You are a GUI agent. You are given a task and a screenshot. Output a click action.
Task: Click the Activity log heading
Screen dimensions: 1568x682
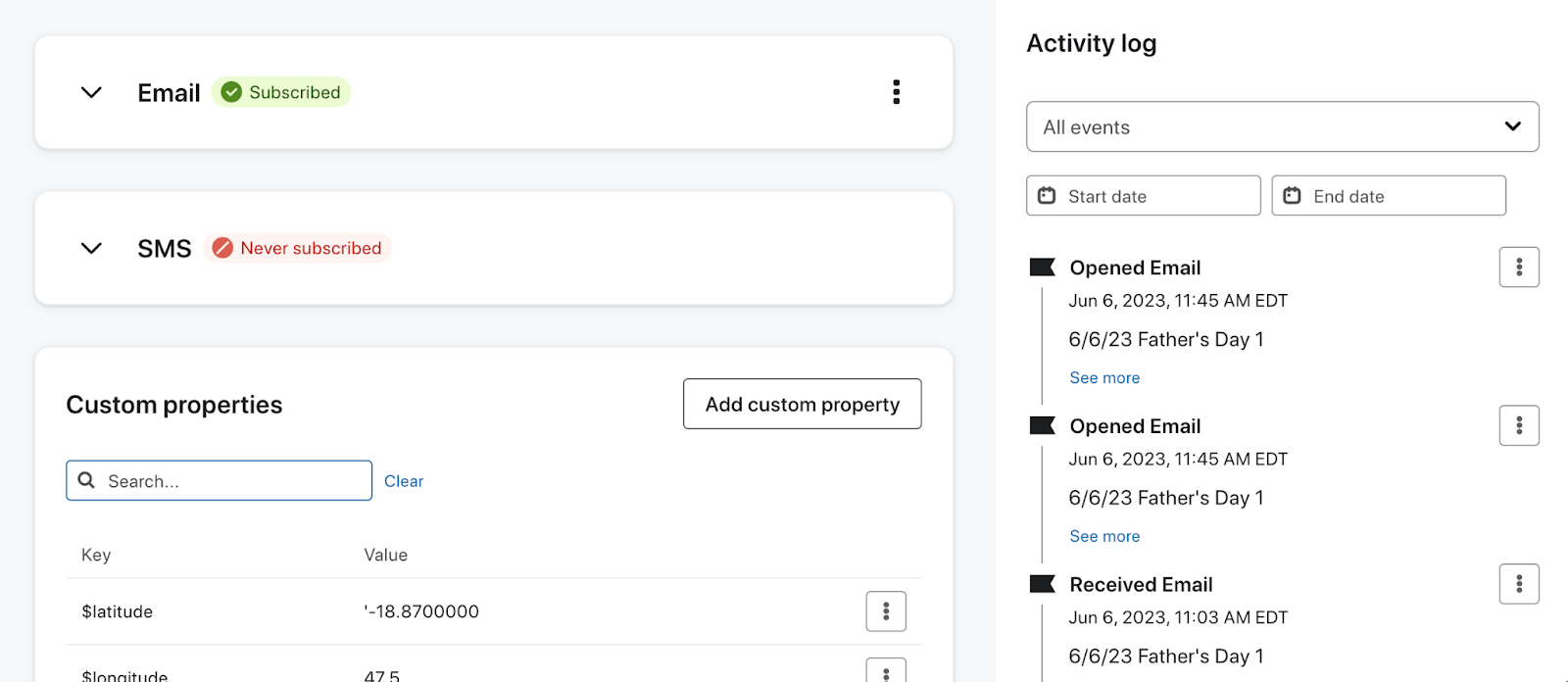[1092, 43]
